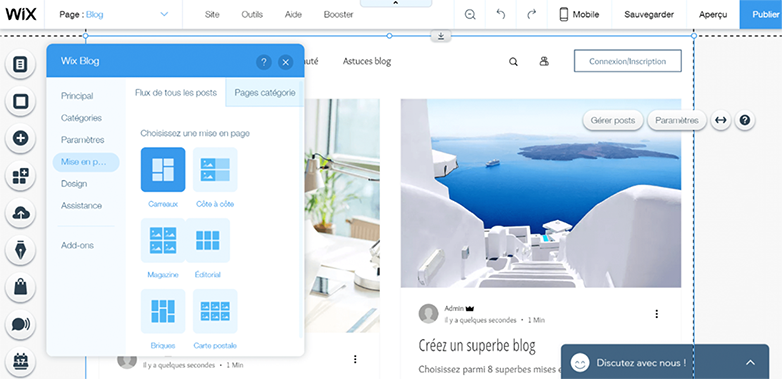Click the Santorini blog post image

[x=541, y=193]
